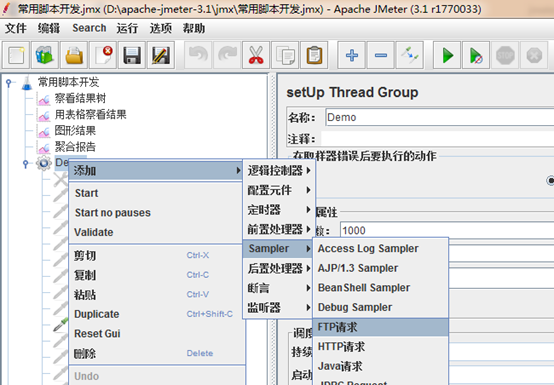This screenshot has height=385, width=554.
Task: Open the Search menu
Action: pyautogui.click(x=89, y=28)
